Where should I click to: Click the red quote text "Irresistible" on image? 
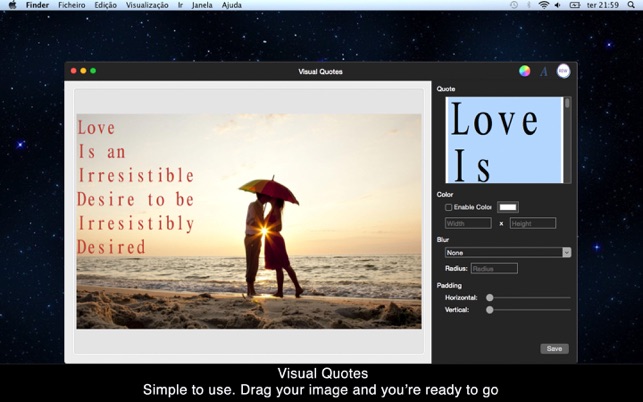(x=136, y=175)
